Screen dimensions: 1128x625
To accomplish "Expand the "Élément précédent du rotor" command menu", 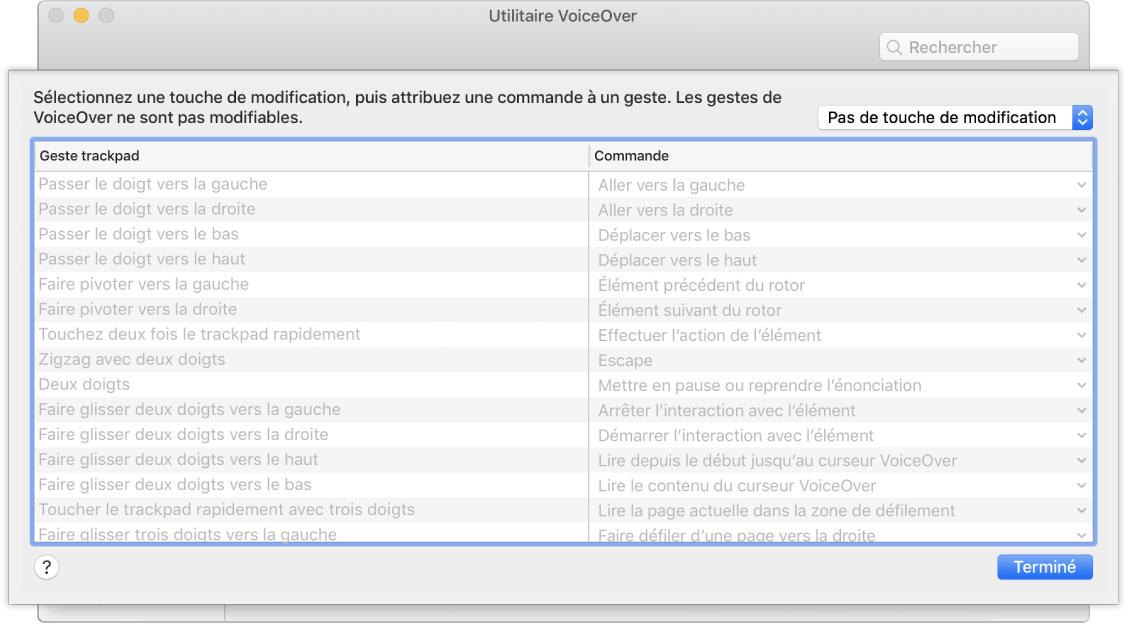I will (1081, 284).
